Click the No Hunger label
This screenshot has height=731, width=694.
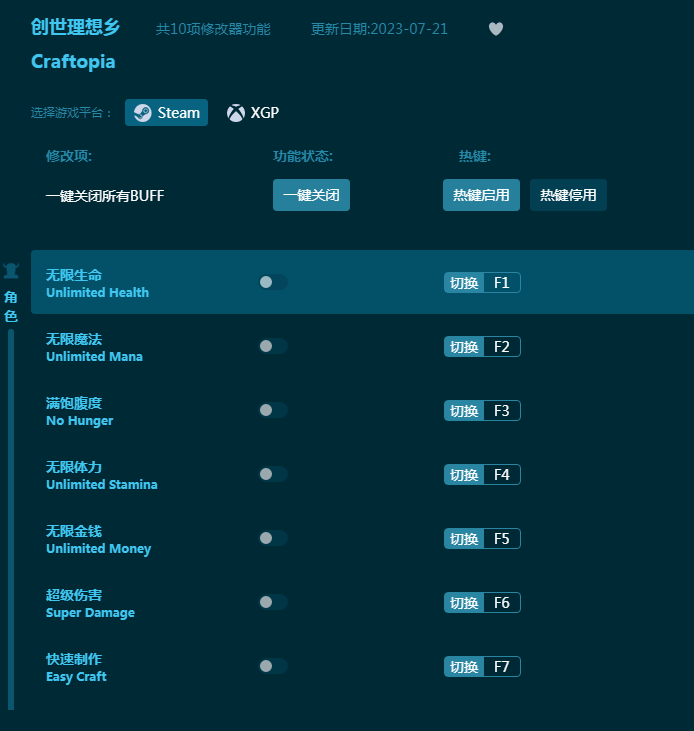click(79, 421)
